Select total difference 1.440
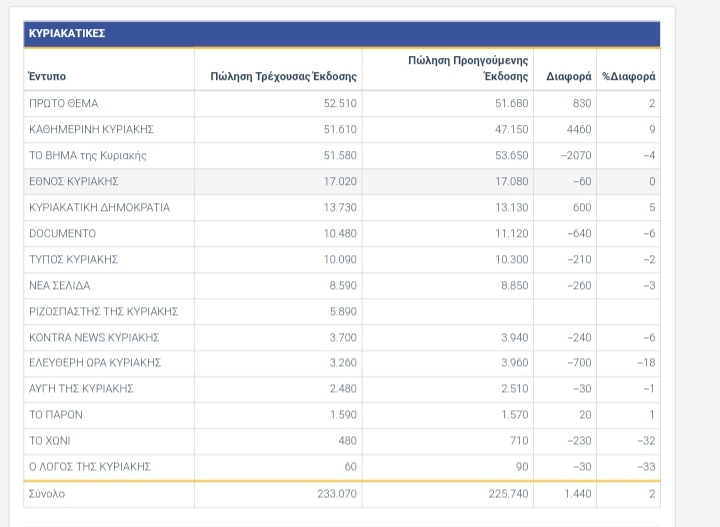Screen dimensions: 720x527 coord(578,494)
